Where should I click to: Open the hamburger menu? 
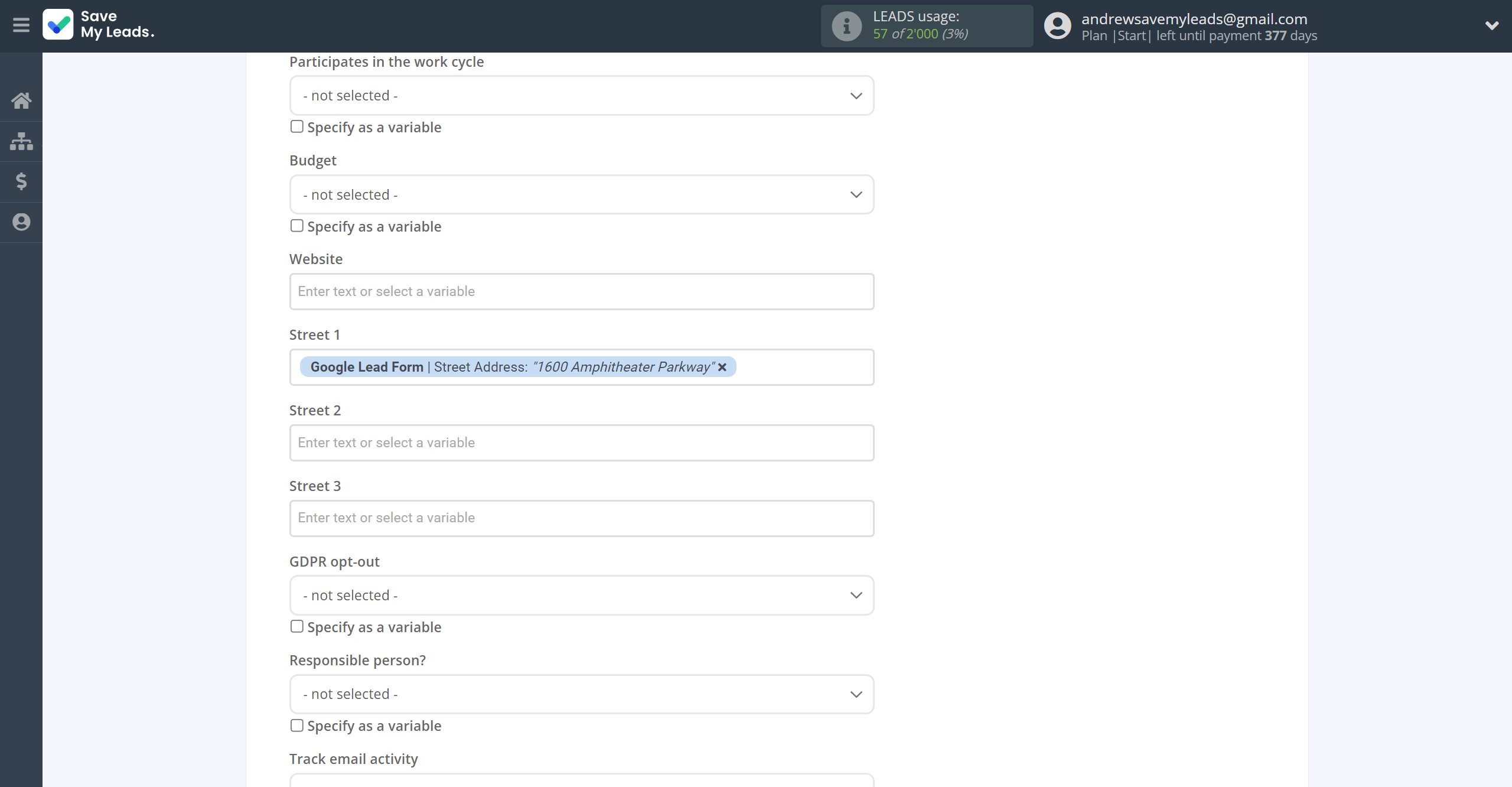tap(21, 25)
